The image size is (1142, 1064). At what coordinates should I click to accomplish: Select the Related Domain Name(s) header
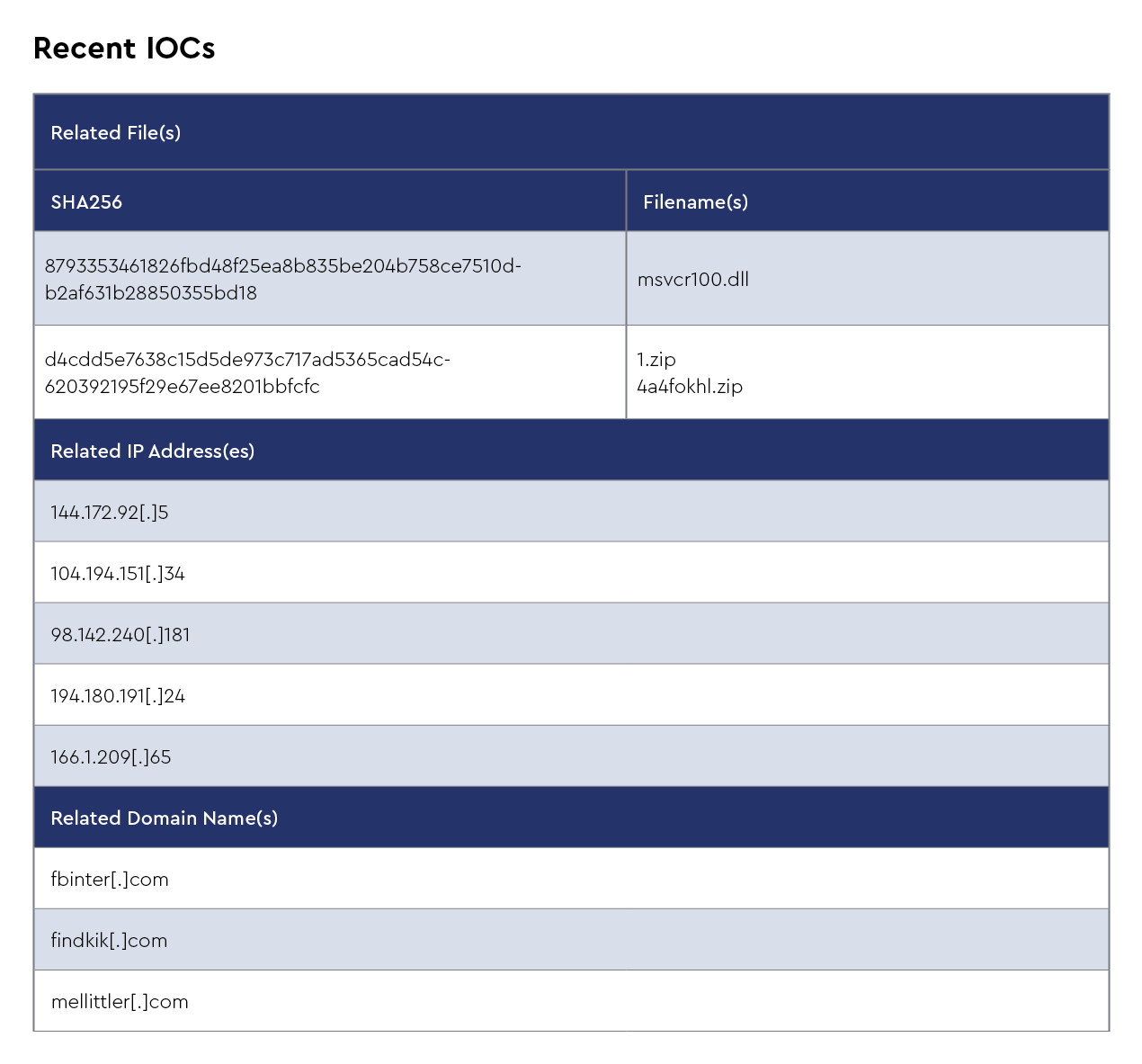coord(165,818)
